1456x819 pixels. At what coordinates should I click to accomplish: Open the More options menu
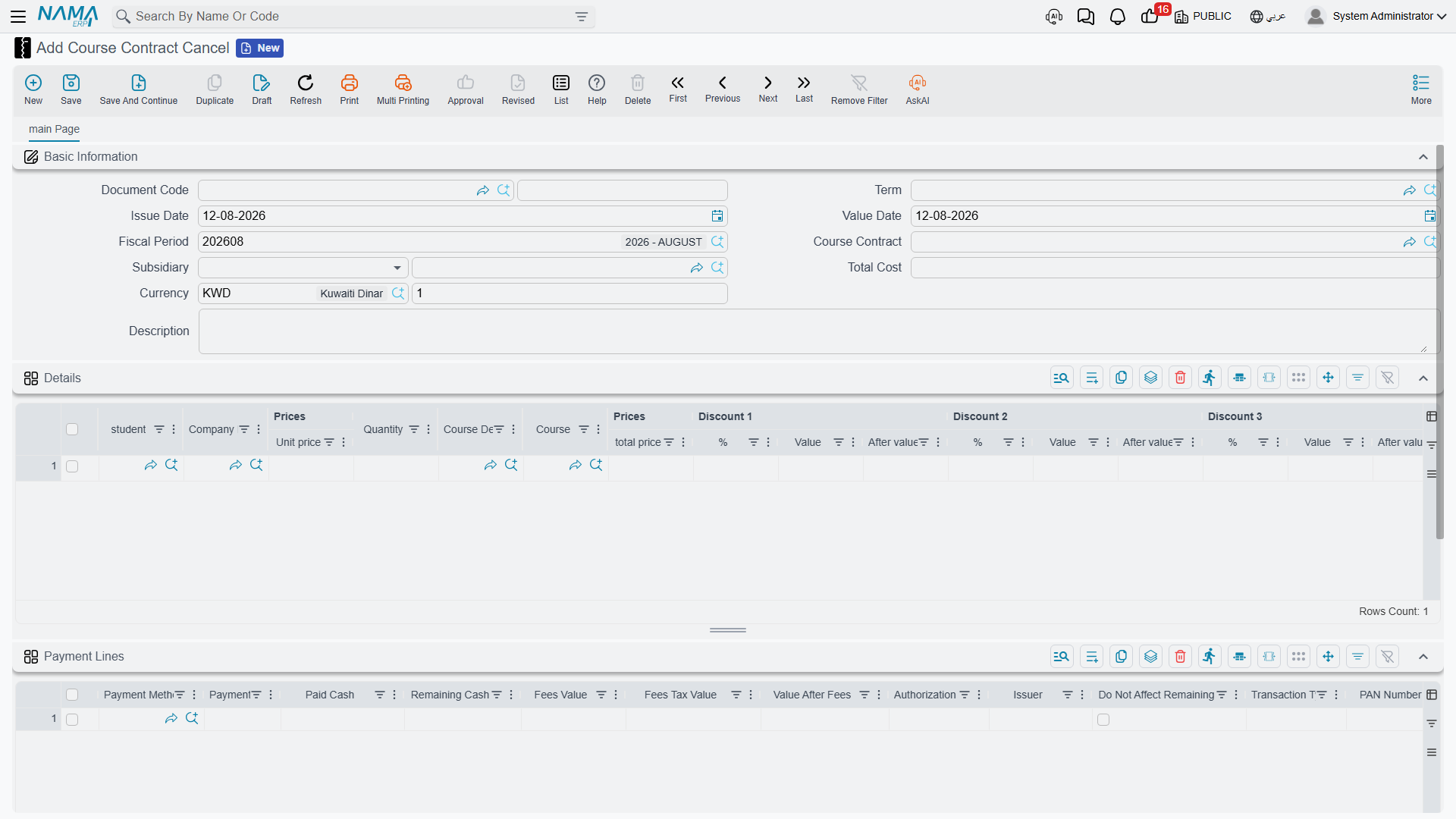click(x=1421, y=89)
